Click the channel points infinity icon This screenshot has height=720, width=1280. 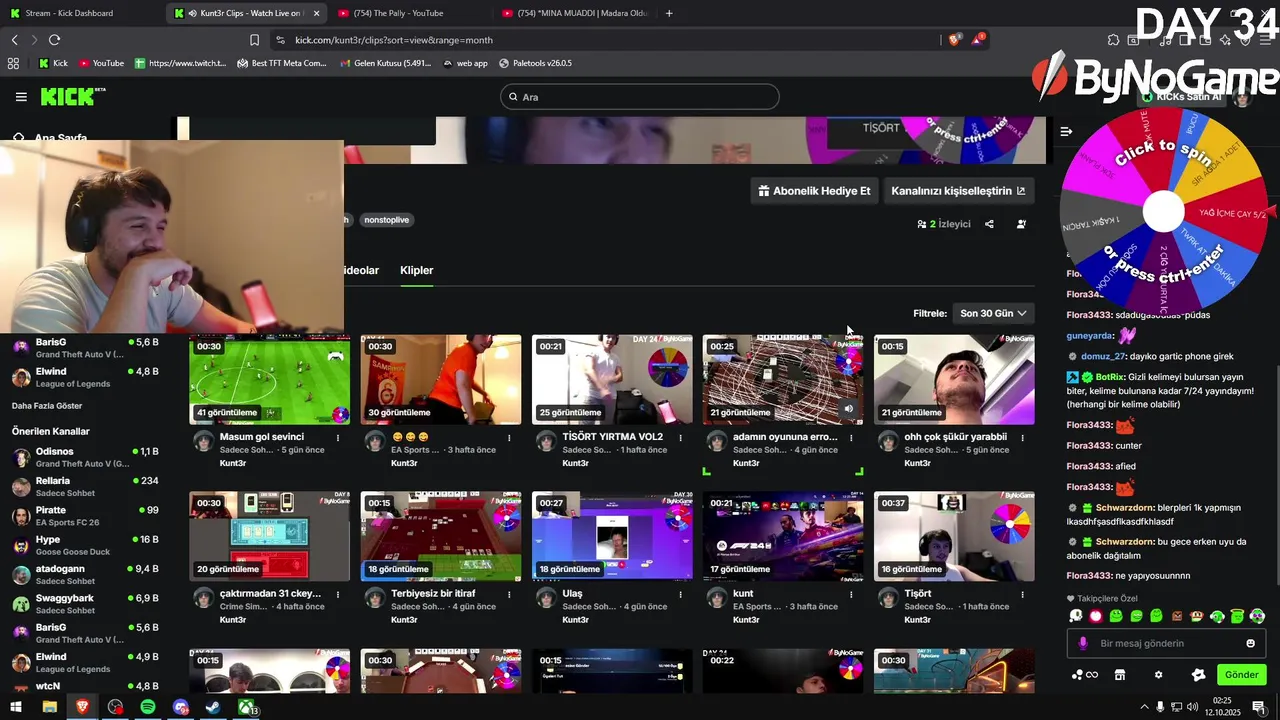[1084, 675]
